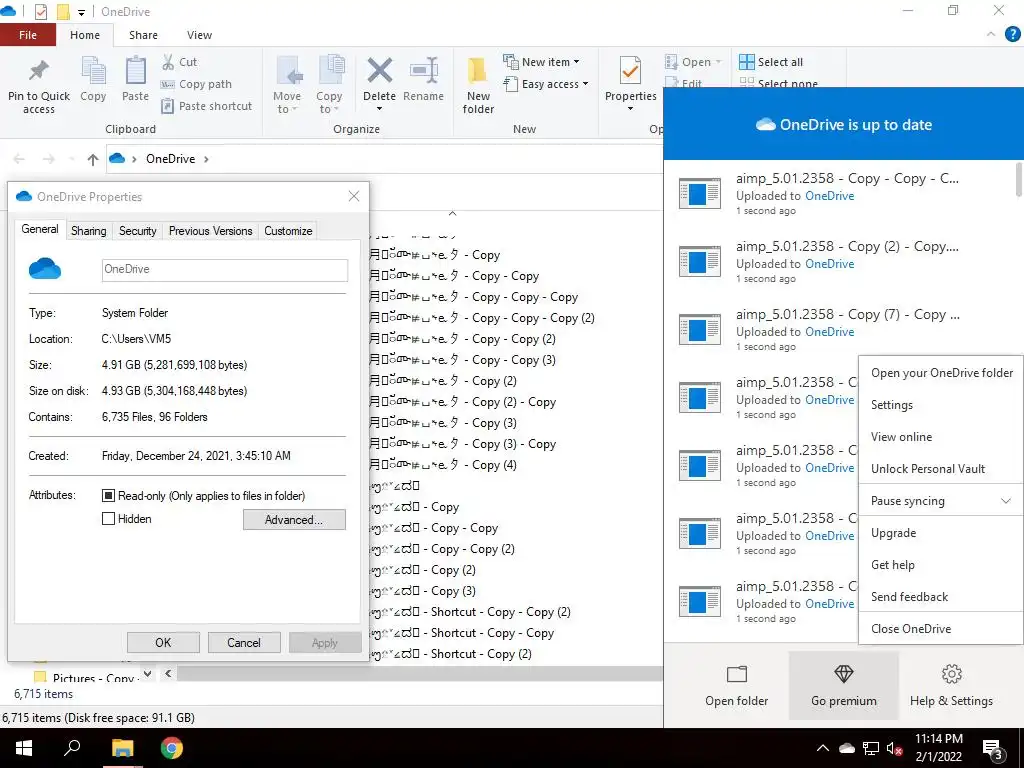This screenshot has width=1024, height=768.
Task: Click the Up one level arrow
Action: coord(93,159)
